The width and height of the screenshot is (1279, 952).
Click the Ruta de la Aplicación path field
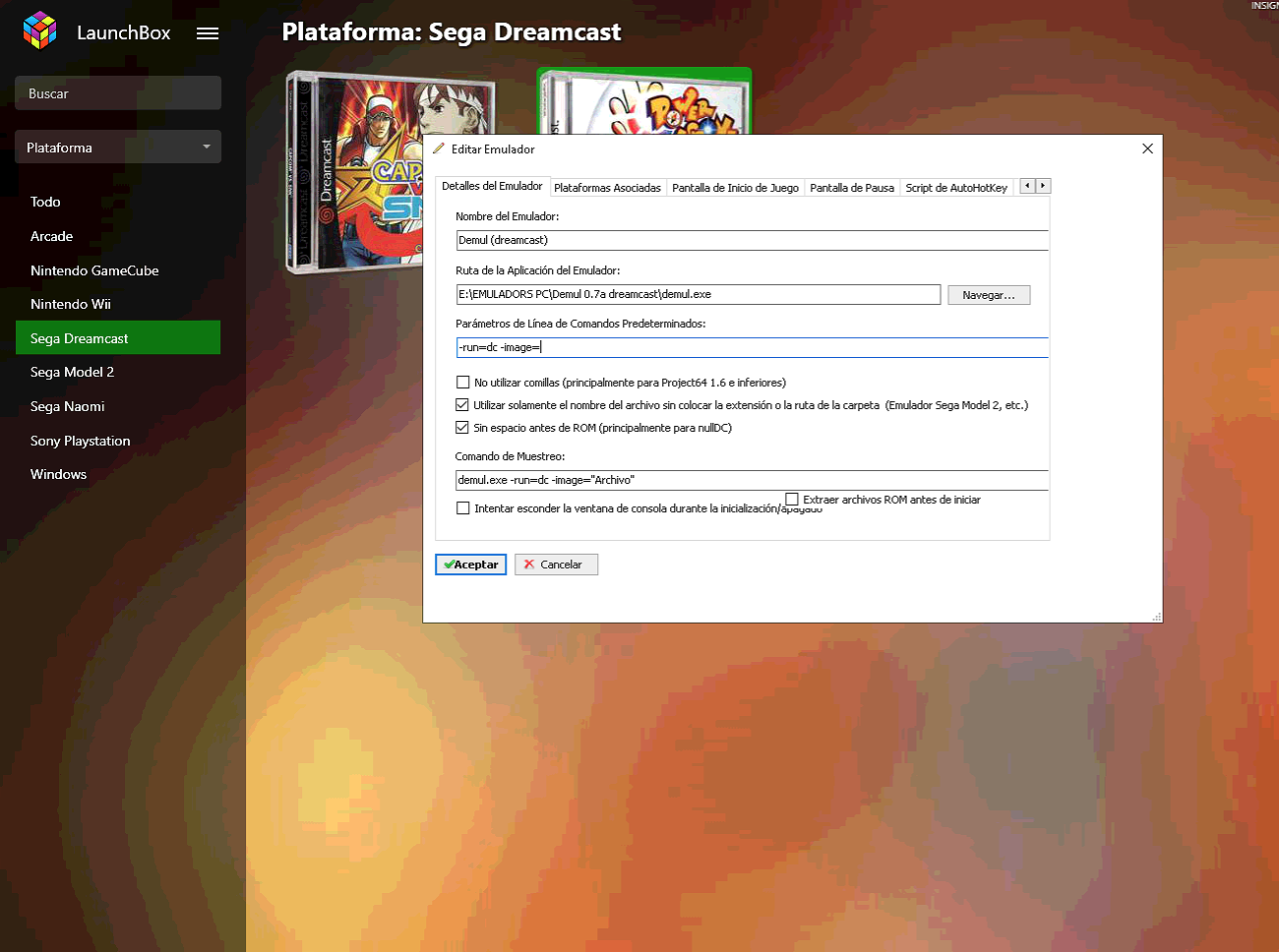pyautogui.click(x=698, y=294)
